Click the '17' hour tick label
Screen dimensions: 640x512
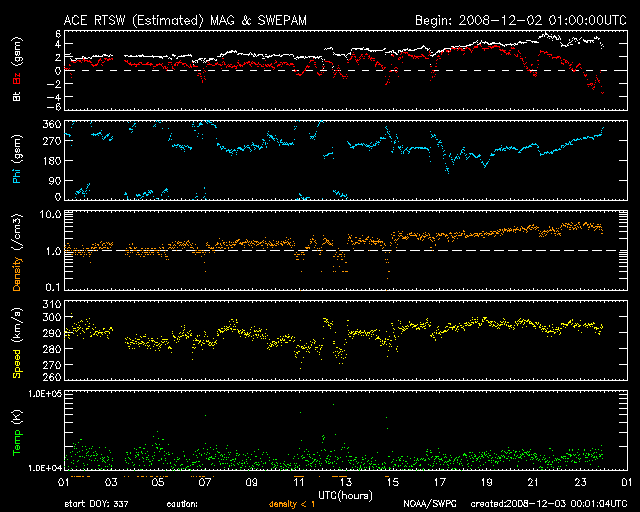point(440,482)
